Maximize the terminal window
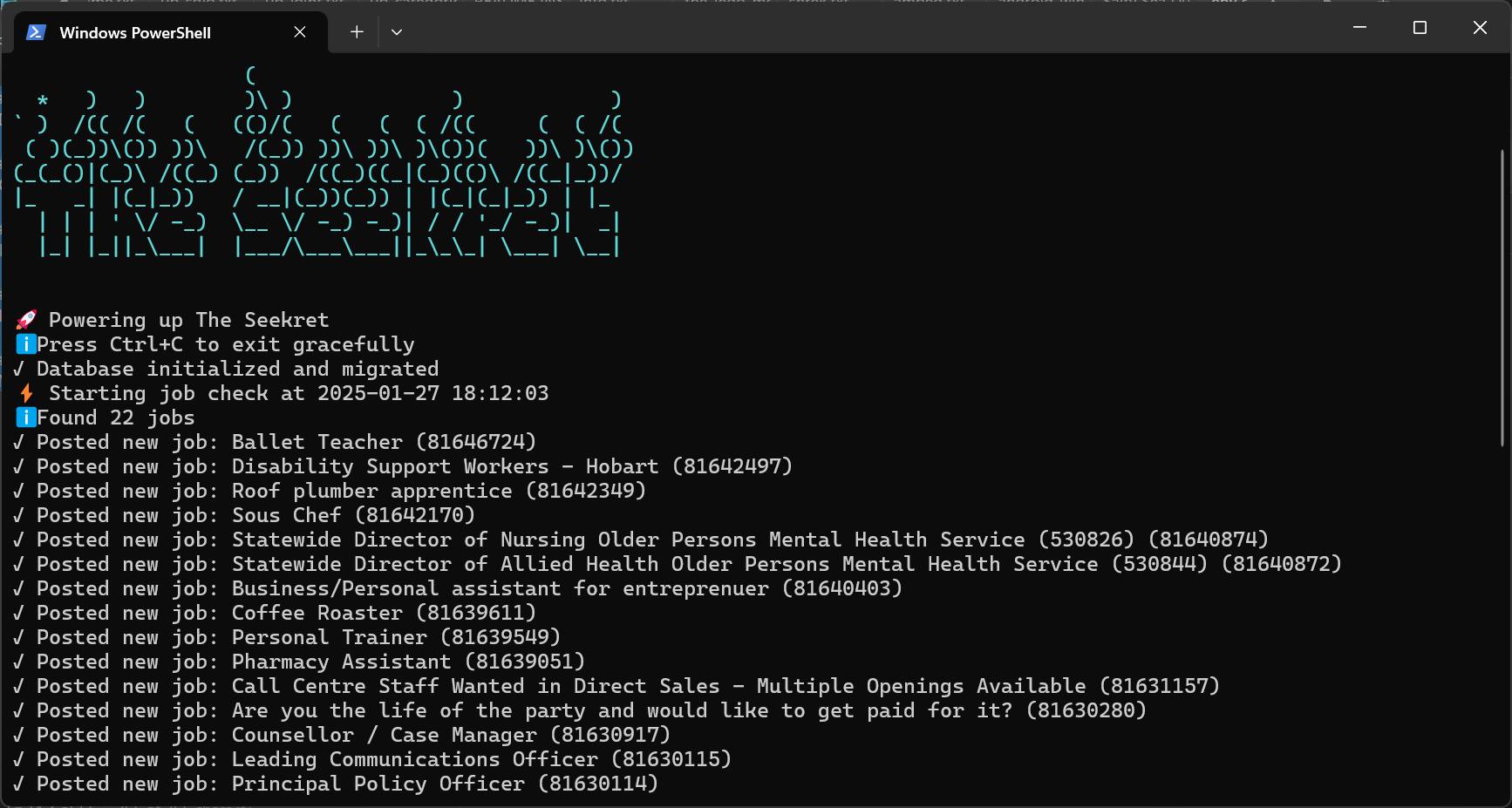The height and width of the screenshot is (808, 1512). 1420,28
